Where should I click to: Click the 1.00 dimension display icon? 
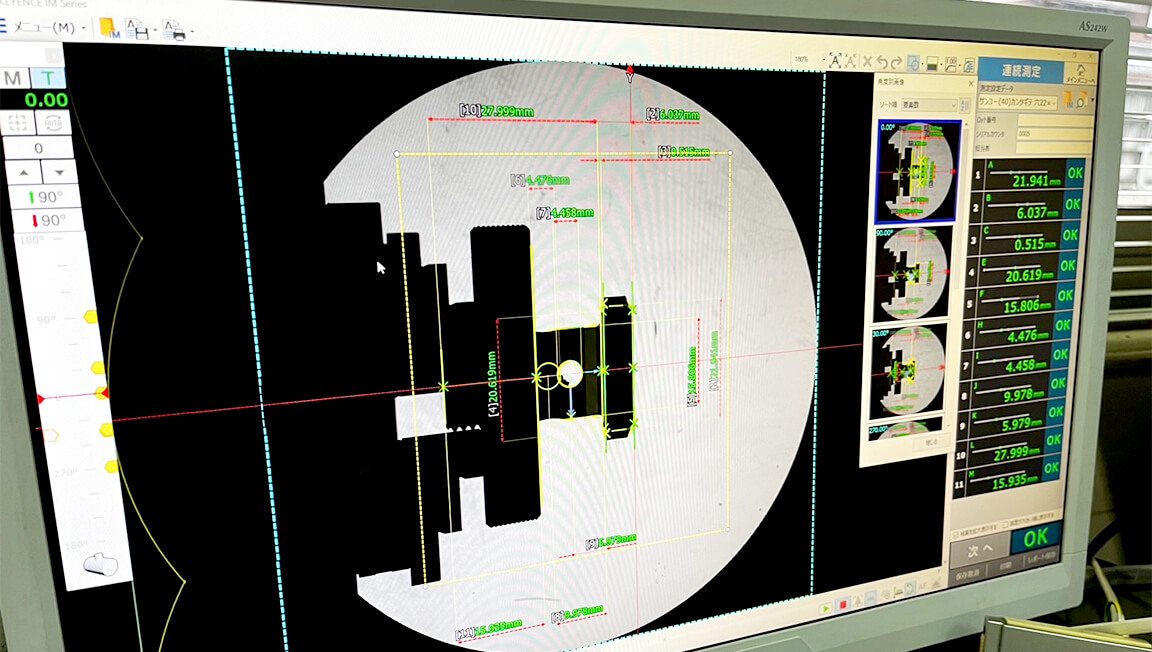(951, 65)
